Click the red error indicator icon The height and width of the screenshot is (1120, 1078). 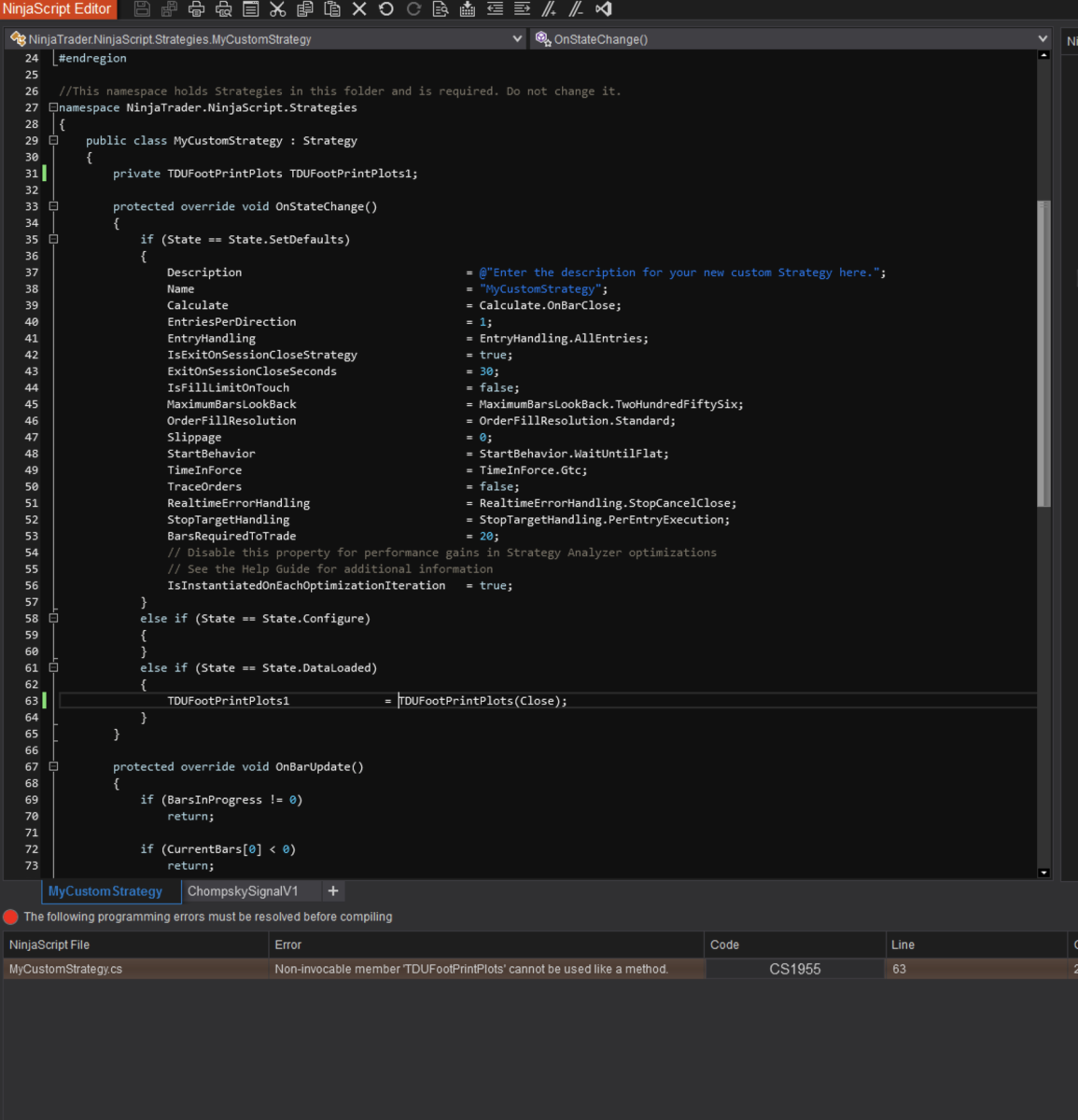11,917
